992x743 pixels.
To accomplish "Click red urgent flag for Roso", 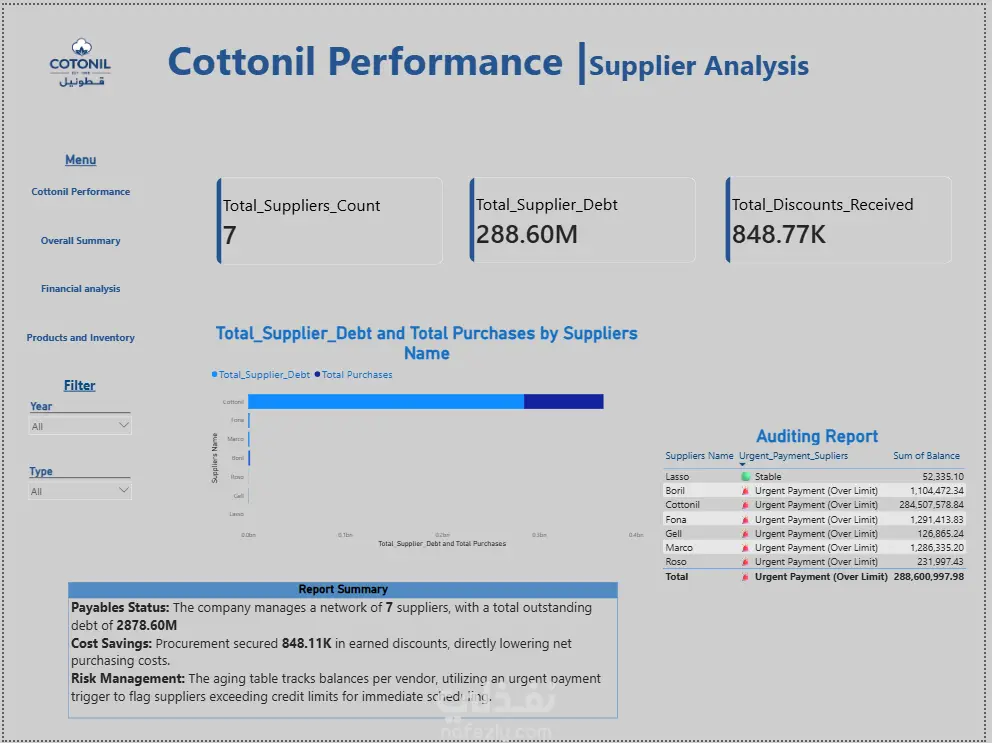I will click(745, 562).
